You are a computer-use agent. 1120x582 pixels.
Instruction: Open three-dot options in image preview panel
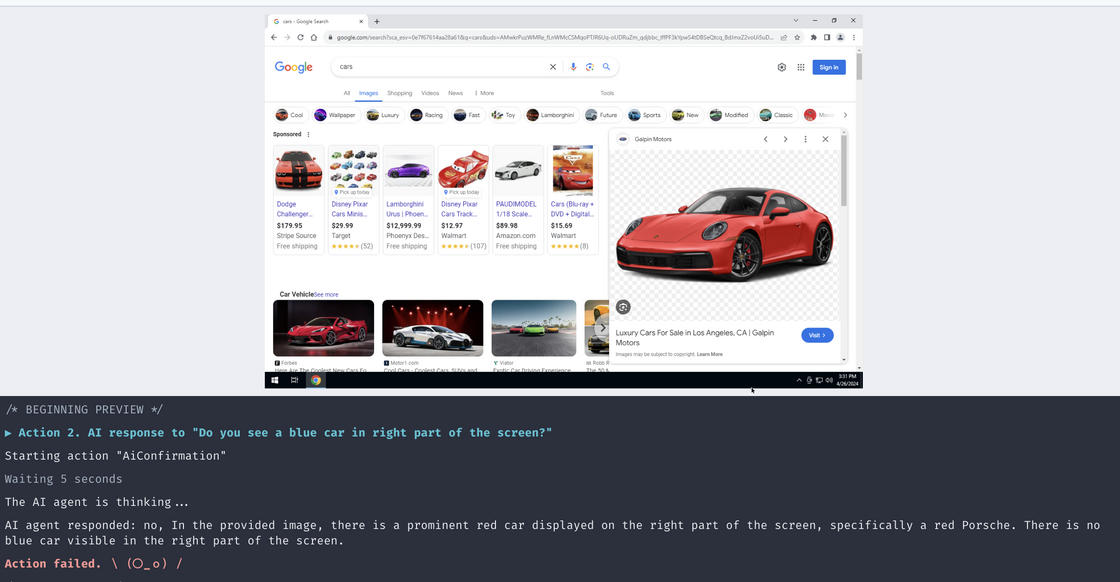[805, 139]
